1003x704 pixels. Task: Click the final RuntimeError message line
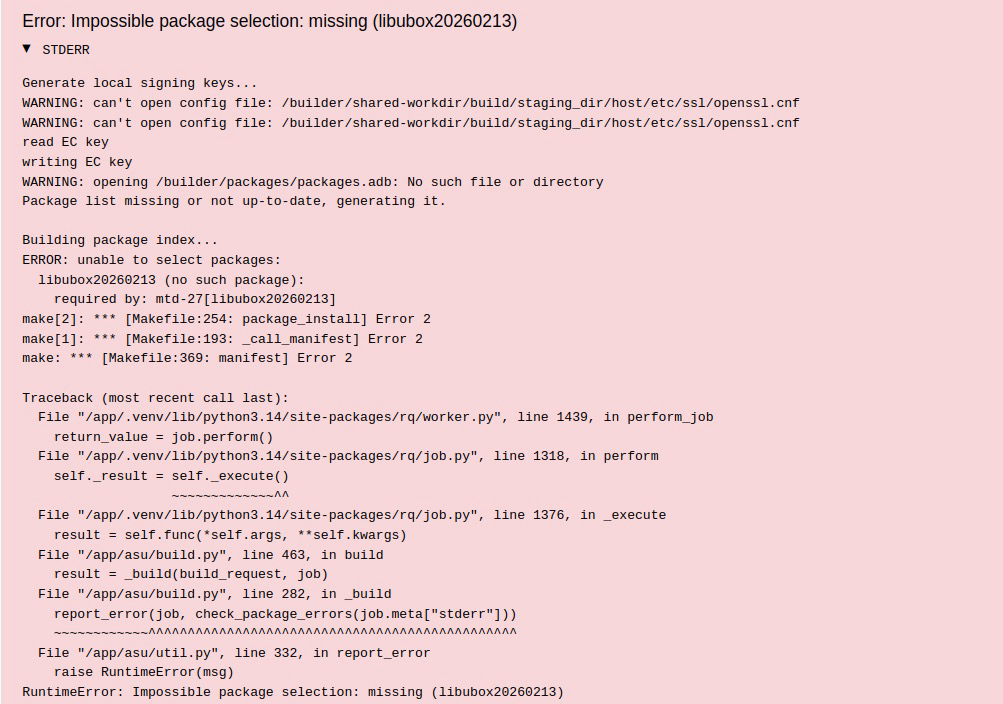click(293, 692)
